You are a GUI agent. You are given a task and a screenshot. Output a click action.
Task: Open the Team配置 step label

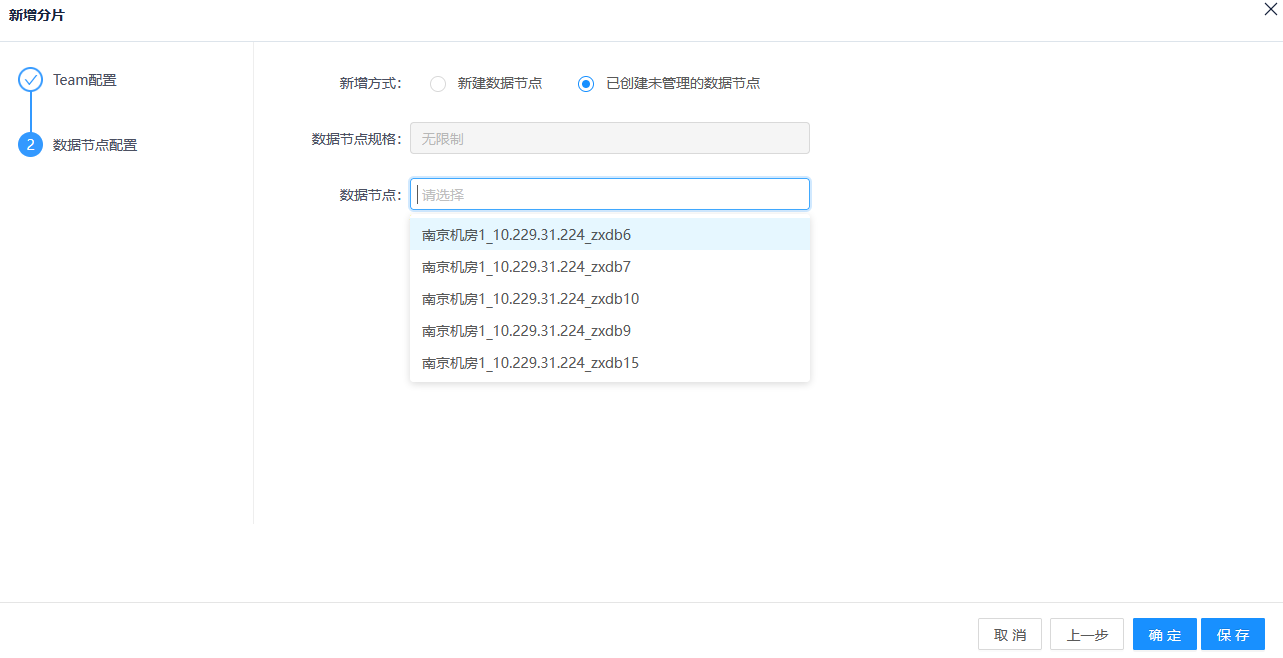85,80
